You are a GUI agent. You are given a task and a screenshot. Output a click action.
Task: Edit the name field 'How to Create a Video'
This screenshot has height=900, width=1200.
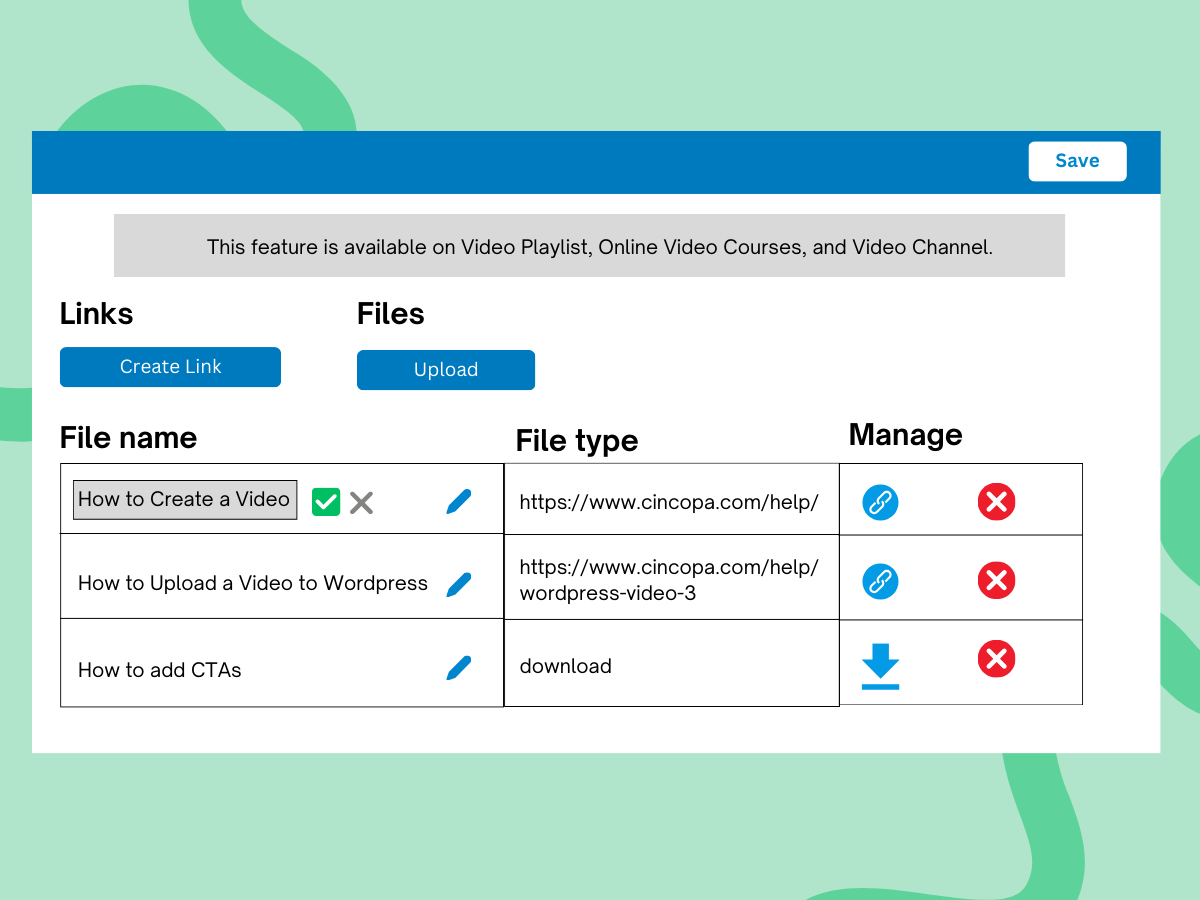(x=185, y=500)
